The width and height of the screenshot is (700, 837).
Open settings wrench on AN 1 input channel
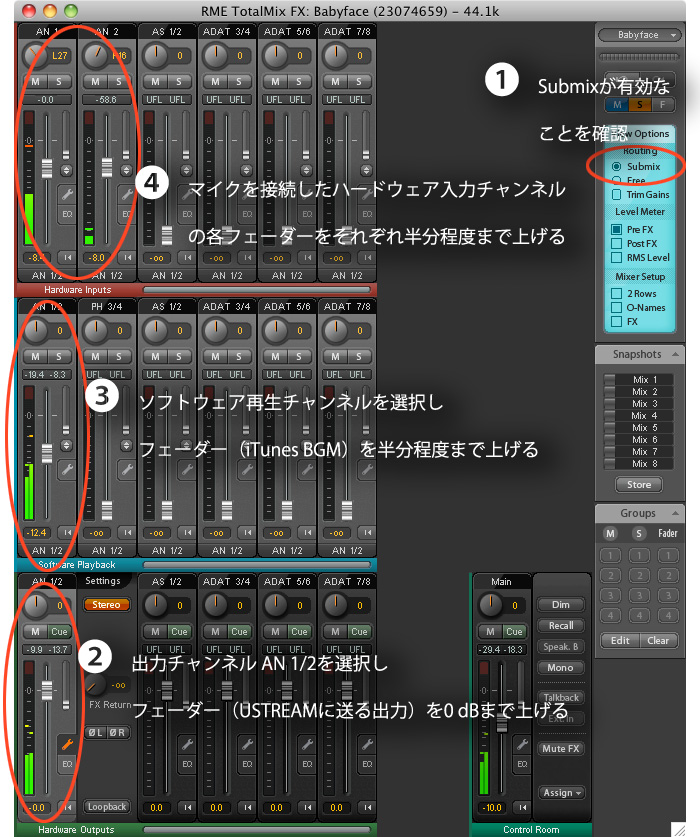pos(67,193)
